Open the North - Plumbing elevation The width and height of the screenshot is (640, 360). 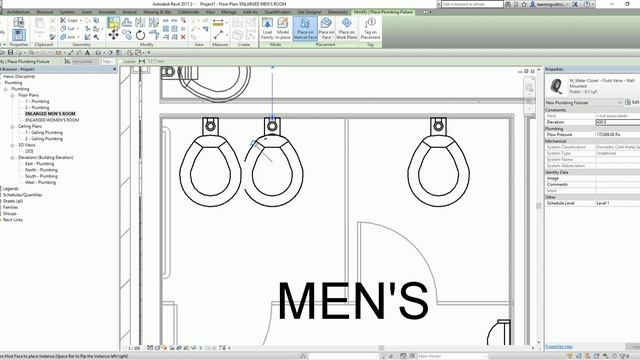pos(41,170)
